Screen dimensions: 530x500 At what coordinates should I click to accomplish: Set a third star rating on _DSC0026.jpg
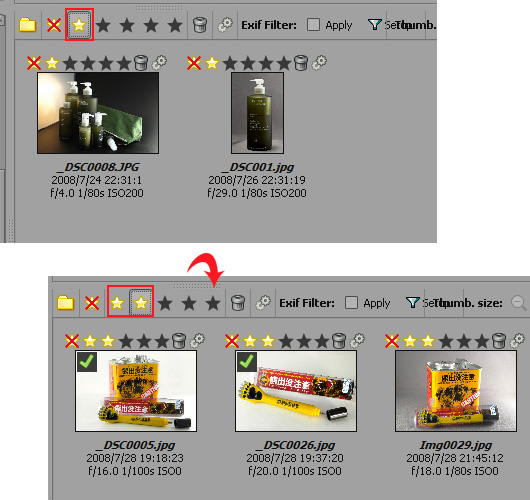[x=286, y=341]
